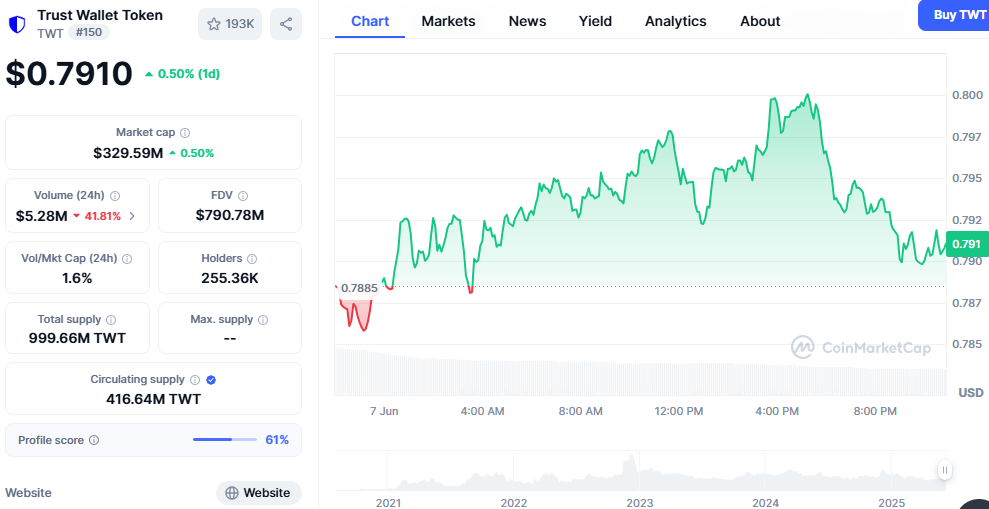Image resolution: width=989 pixels, height=509 pixels.
Task: Click the 0.791 current price label
Action: [966, 243]
